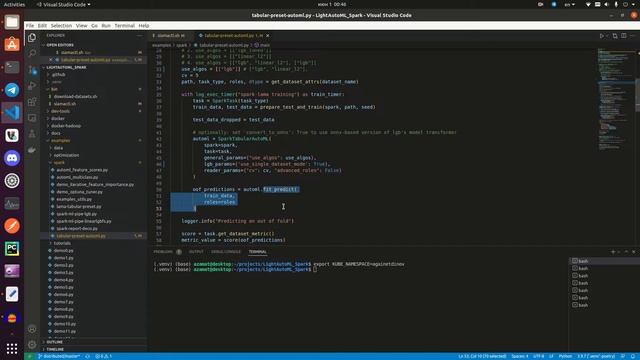The width and height of the screenshot is (640, 360).
Task: Switch to the PROBLEMS panel tab
Action: point(163,252)
